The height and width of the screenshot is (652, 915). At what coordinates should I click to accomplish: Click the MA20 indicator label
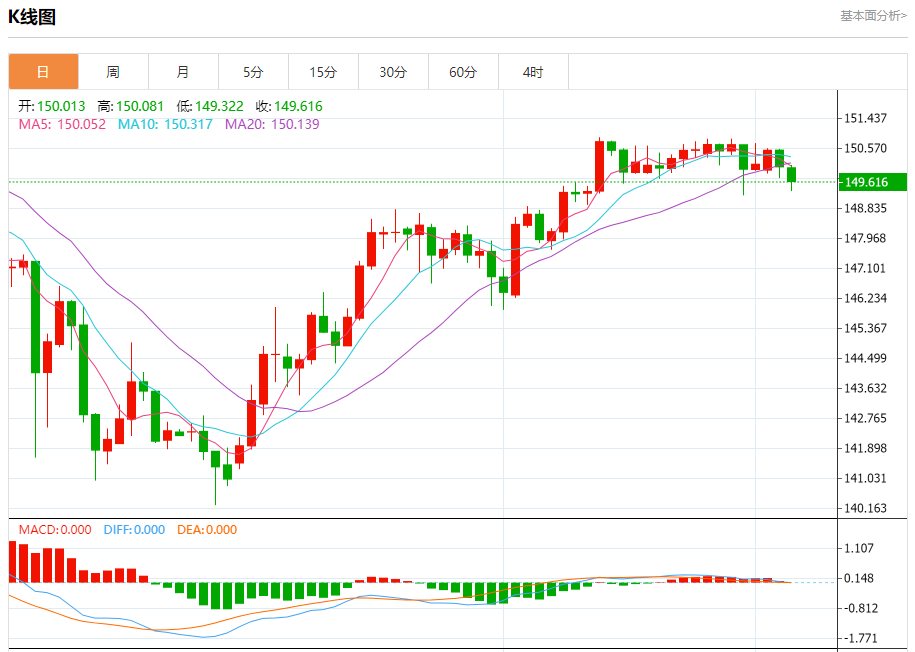272,124
